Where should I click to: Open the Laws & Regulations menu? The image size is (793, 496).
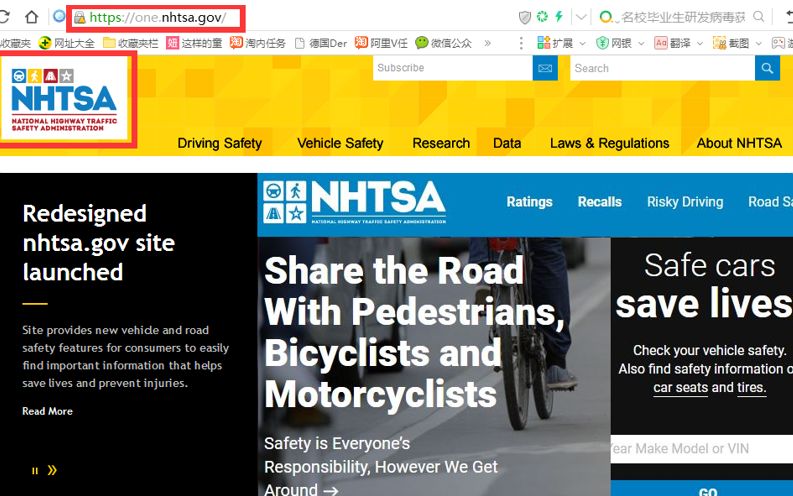(609, 143)
